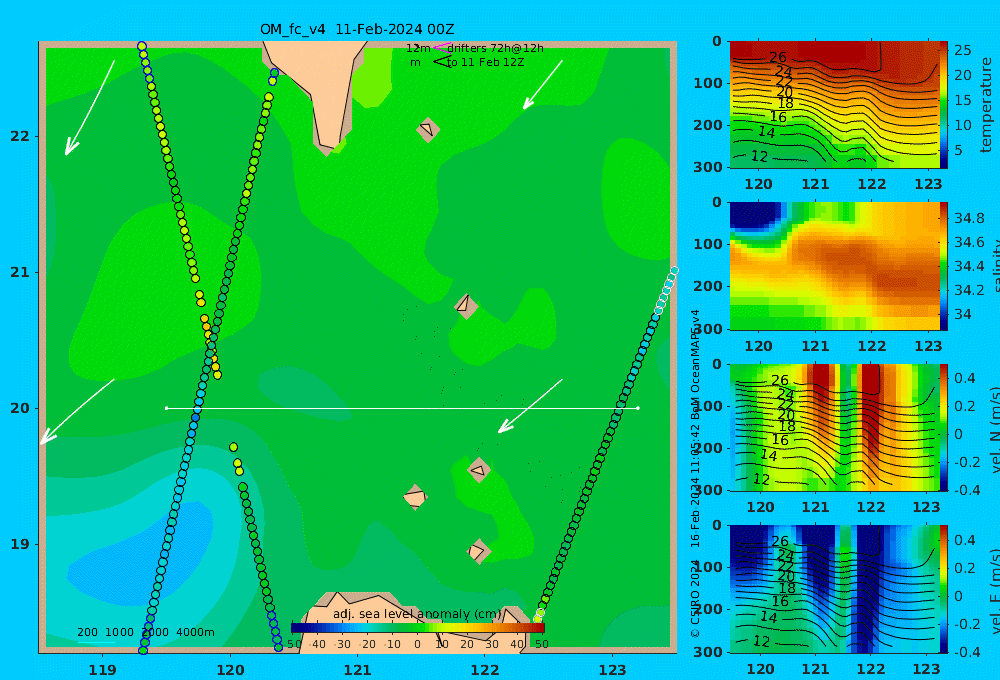Click latitude tick label 21 on main map
This screenshot has width=1000, height=680.
tap(20, 272)
